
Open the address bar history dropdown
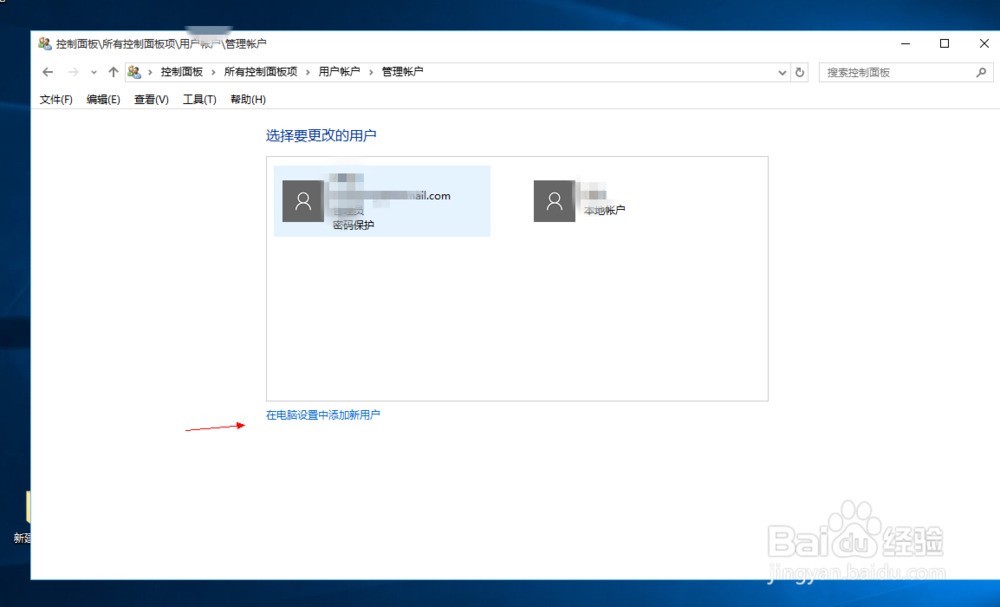pyautogui.click(x=782, y=73)
